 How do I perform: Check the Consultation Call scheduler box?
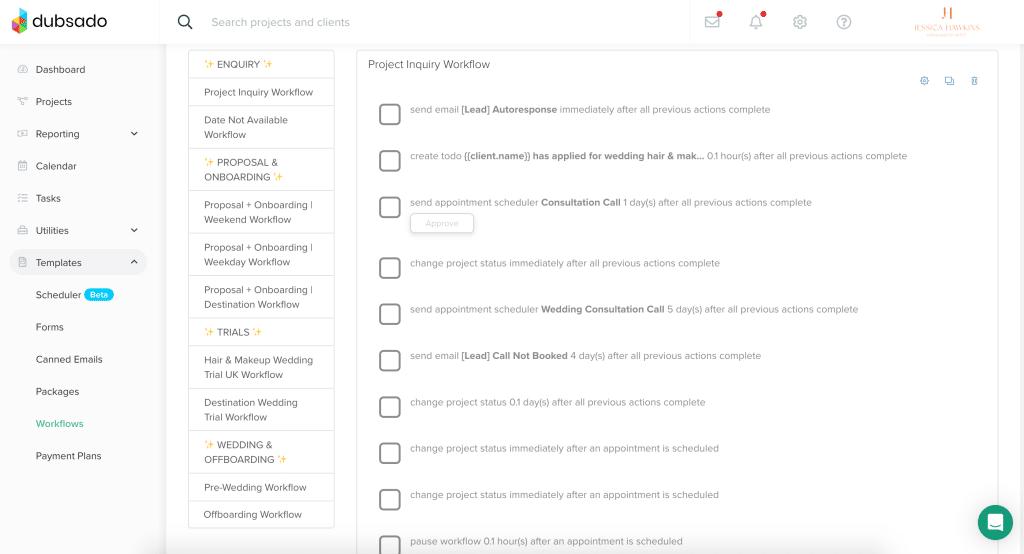pyautogui.click(x=390, y=207)
